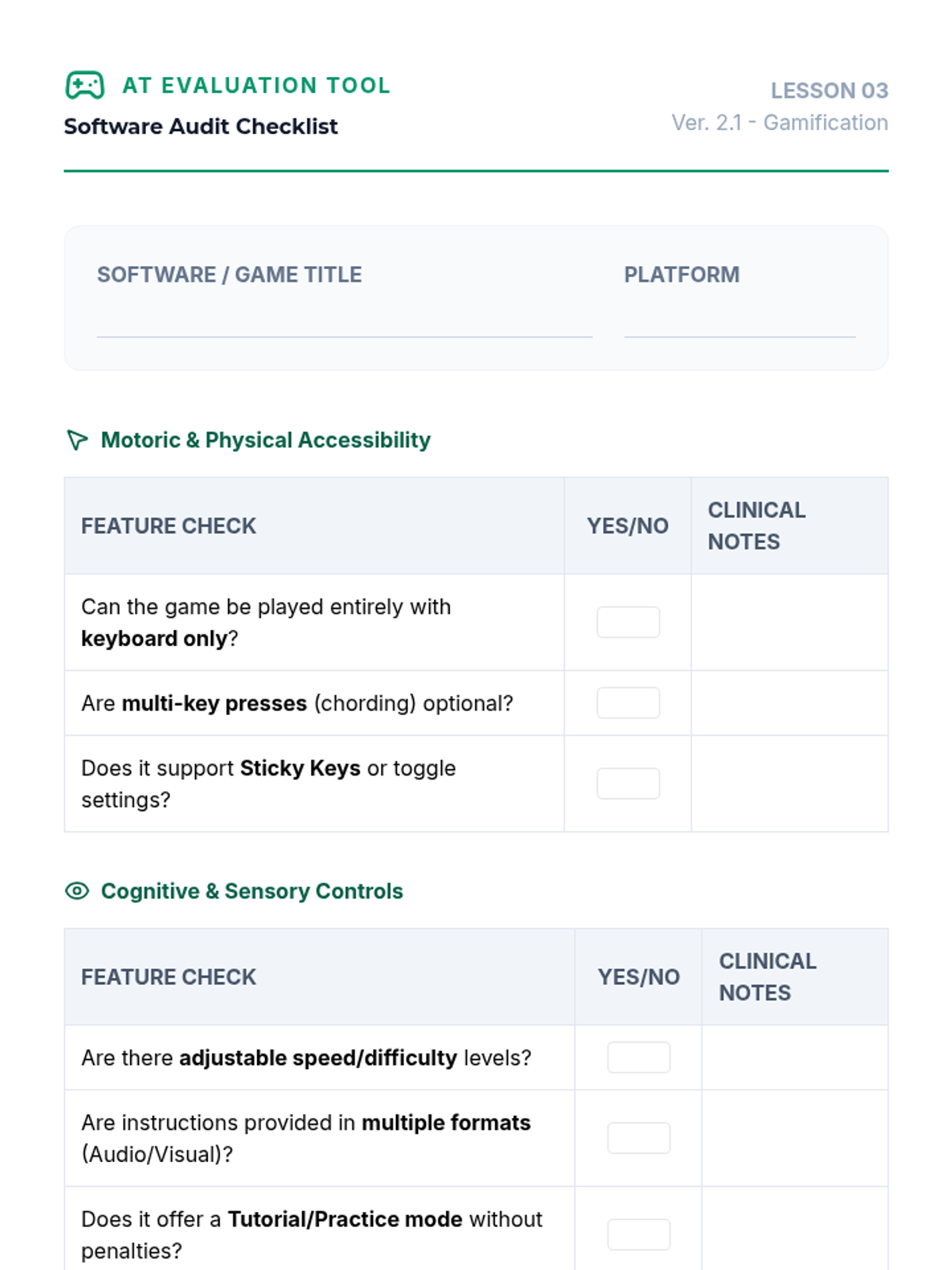
Task: Check the multiple formats Yes/No box
Action: [639, 1138]
